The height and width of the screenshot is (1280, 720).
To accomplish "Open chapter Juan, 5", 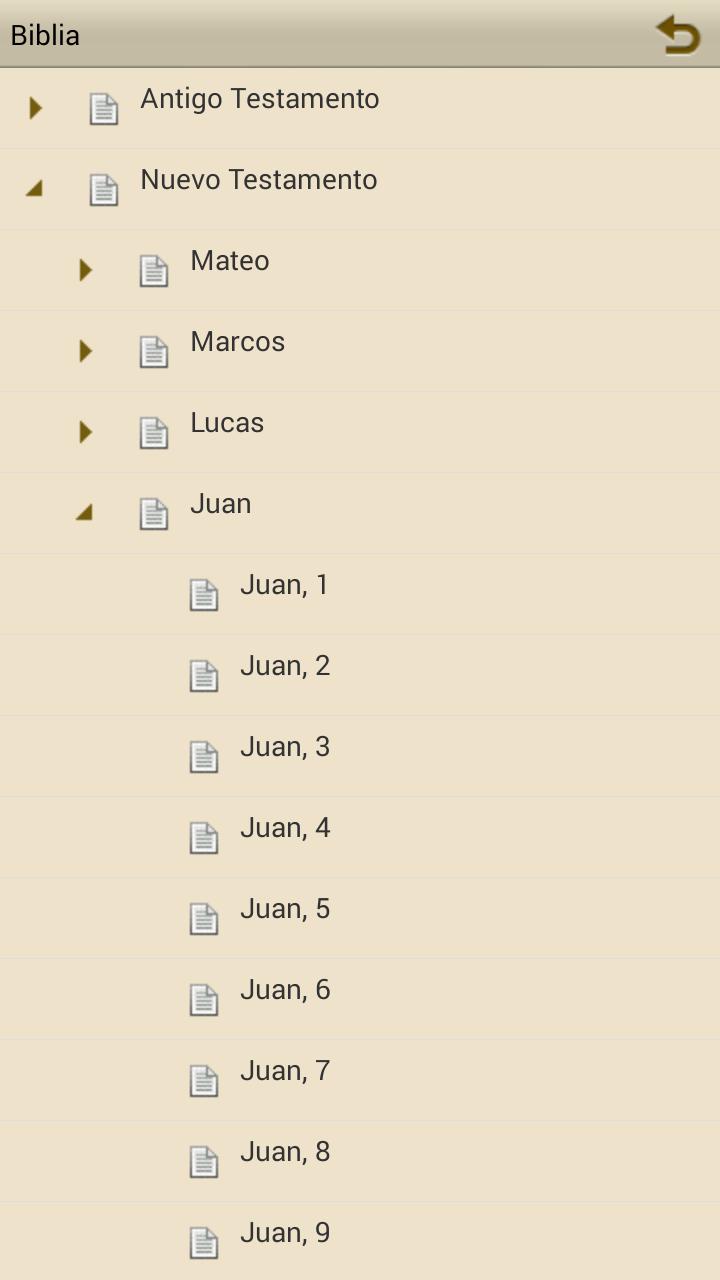I will coord(285,910).
